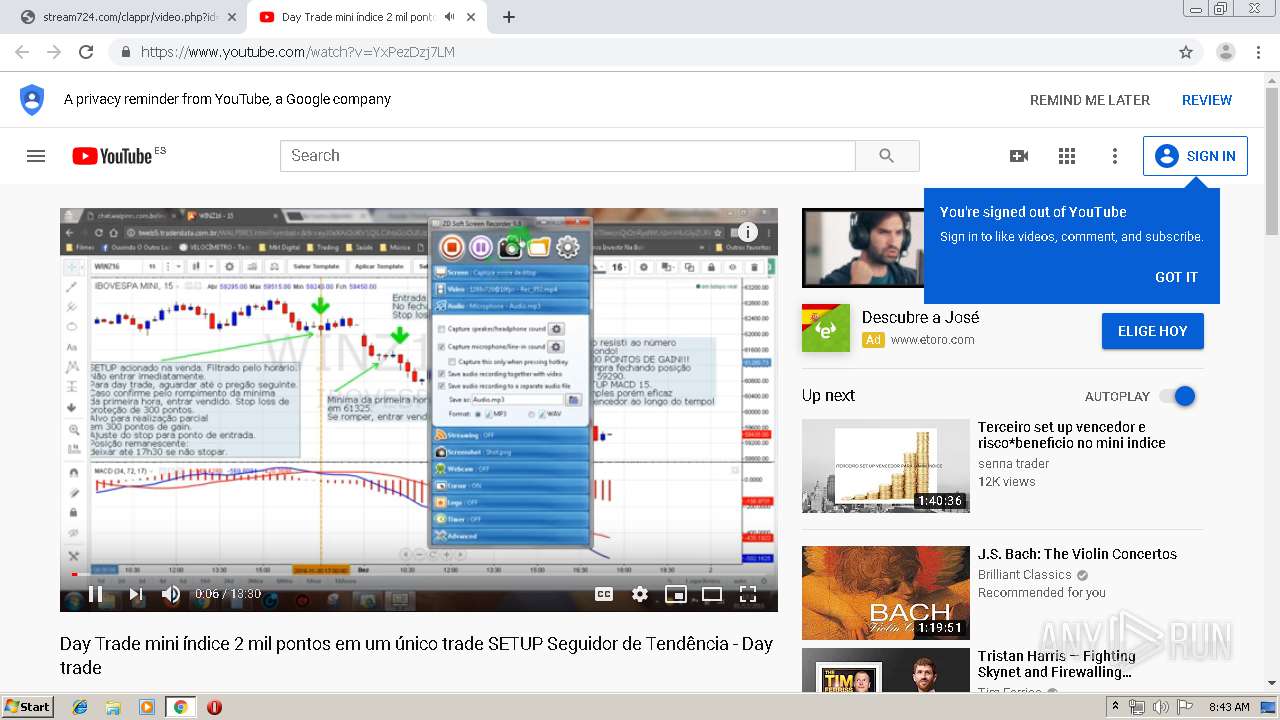Image resolution: width=1280 pixels, height=720 pixels.
Task: Focus the YouTube Search field
Action: pos(568,156)
